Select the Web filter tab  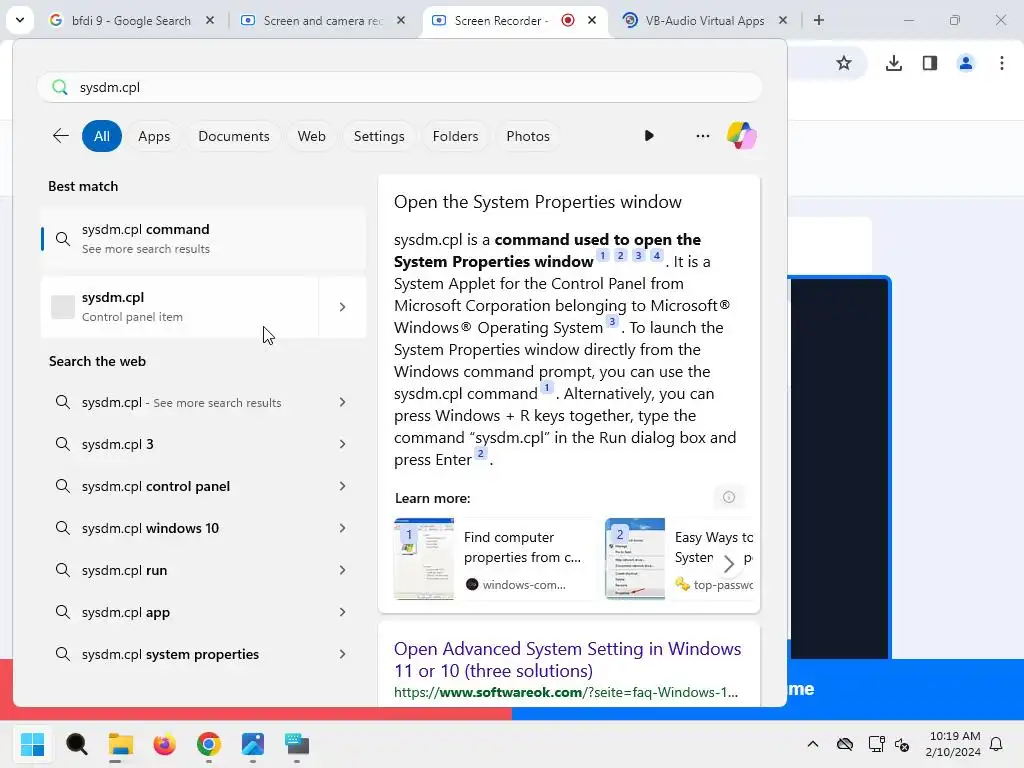pos(312,136)
